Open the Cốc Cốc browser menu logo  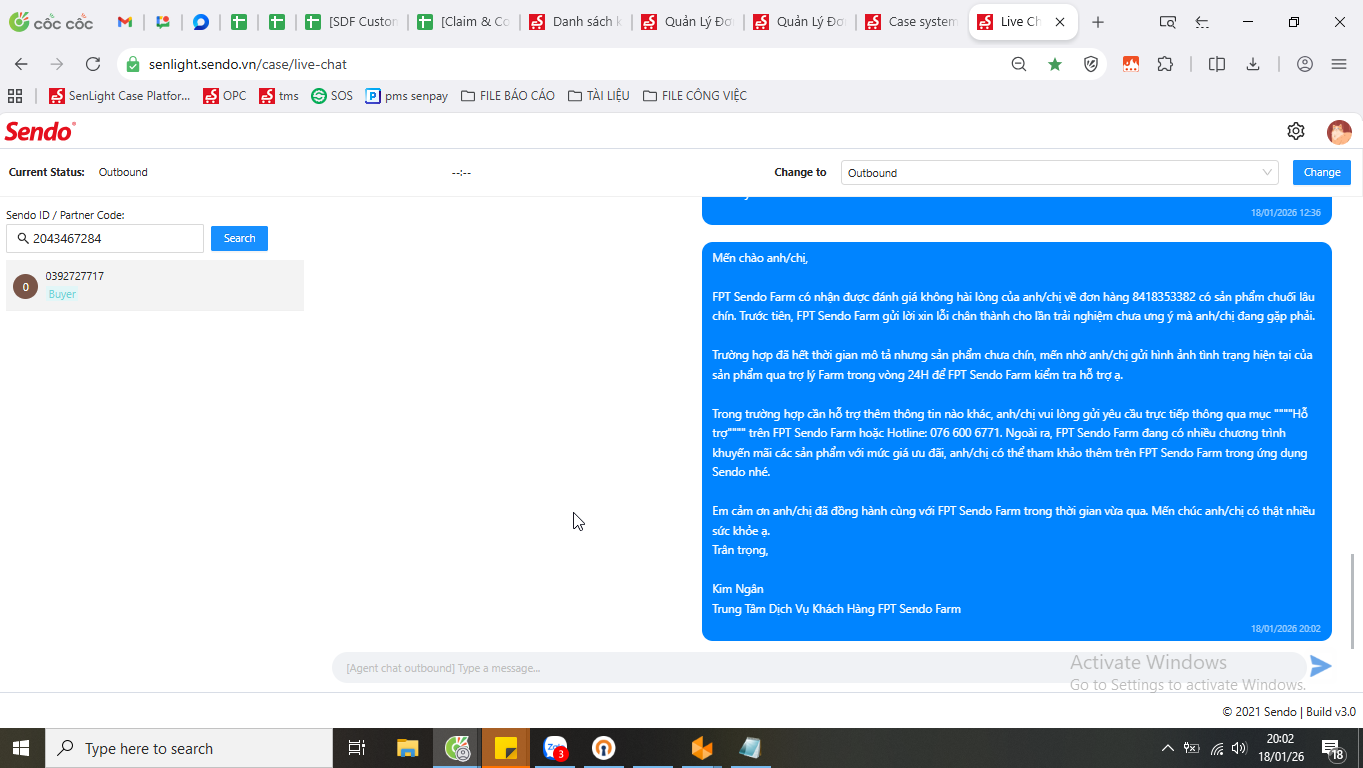point(51,22)
